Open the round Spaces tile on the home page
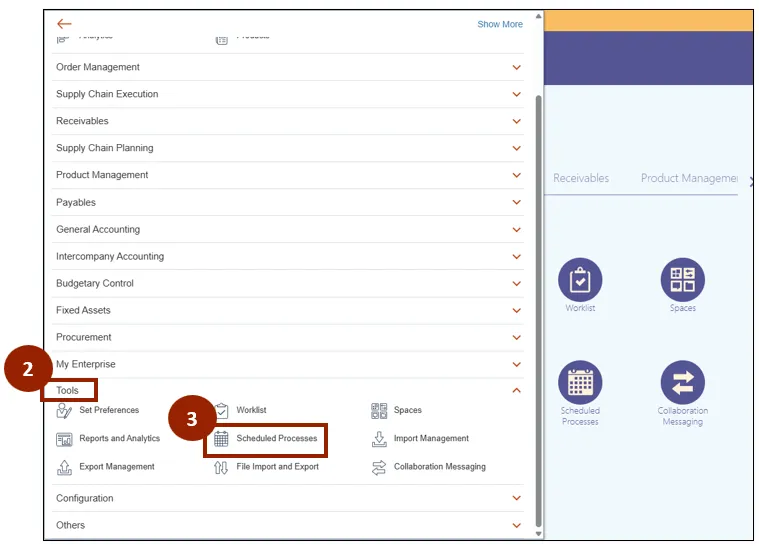 click(683, 280)
